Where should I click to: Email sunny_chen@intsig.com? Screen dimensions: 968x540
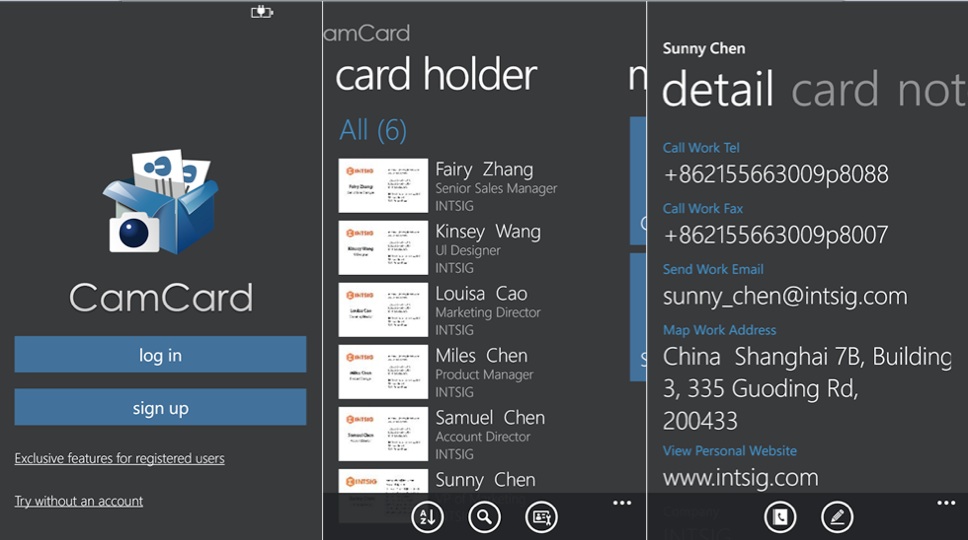click(x=785, y=296)
